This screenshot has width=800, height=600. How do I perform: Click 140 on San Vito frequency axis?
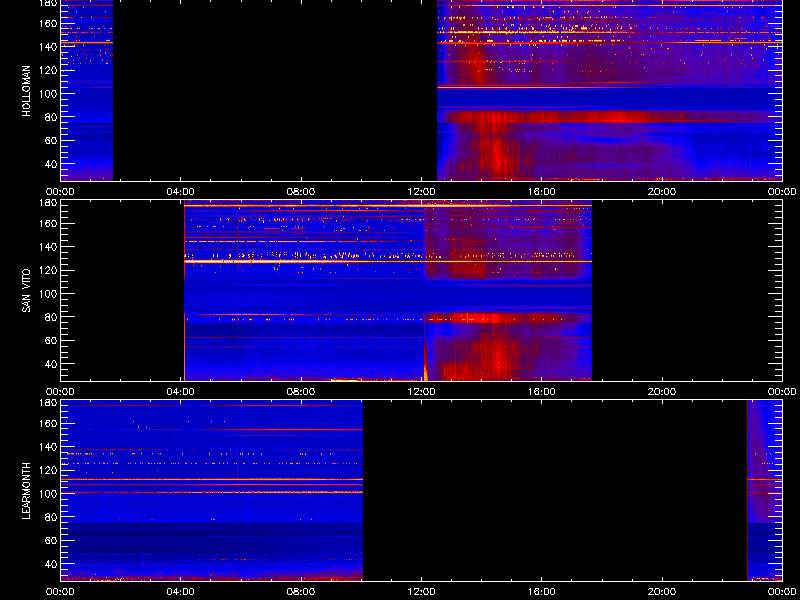[x=47, y=247]
